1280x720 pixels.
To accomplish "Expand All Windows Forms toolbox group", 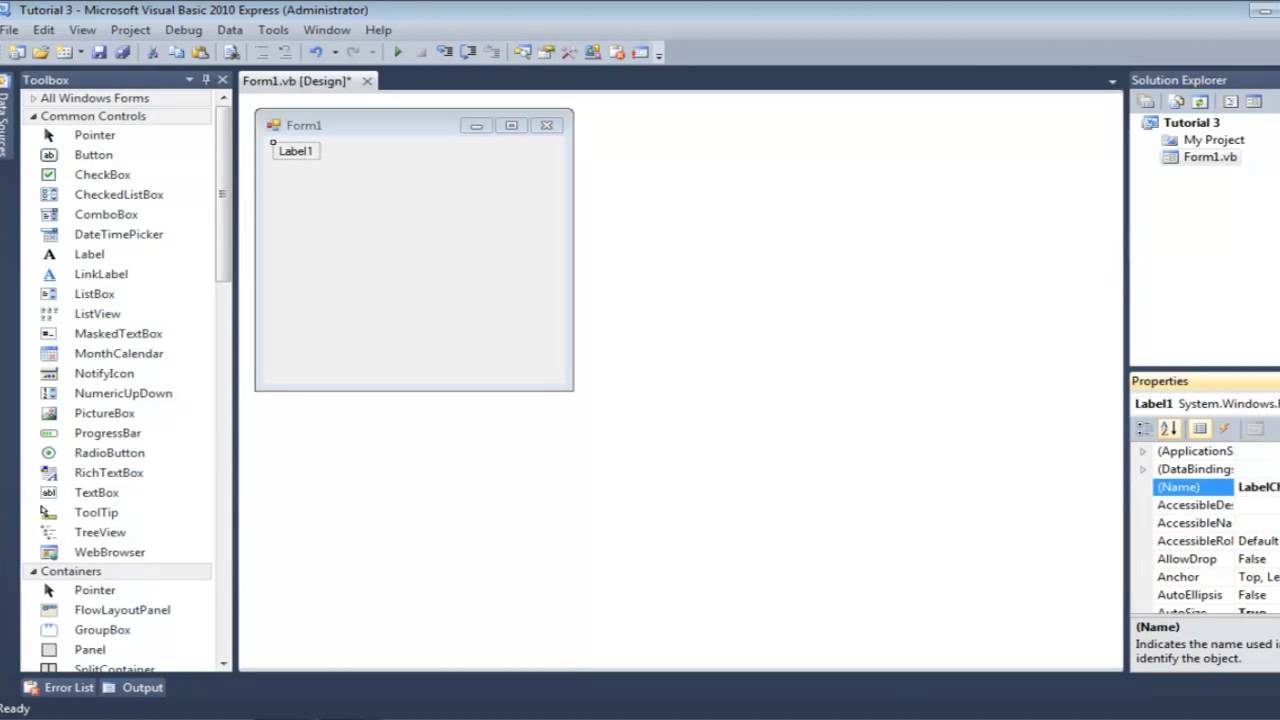I will tap(33, 98).
